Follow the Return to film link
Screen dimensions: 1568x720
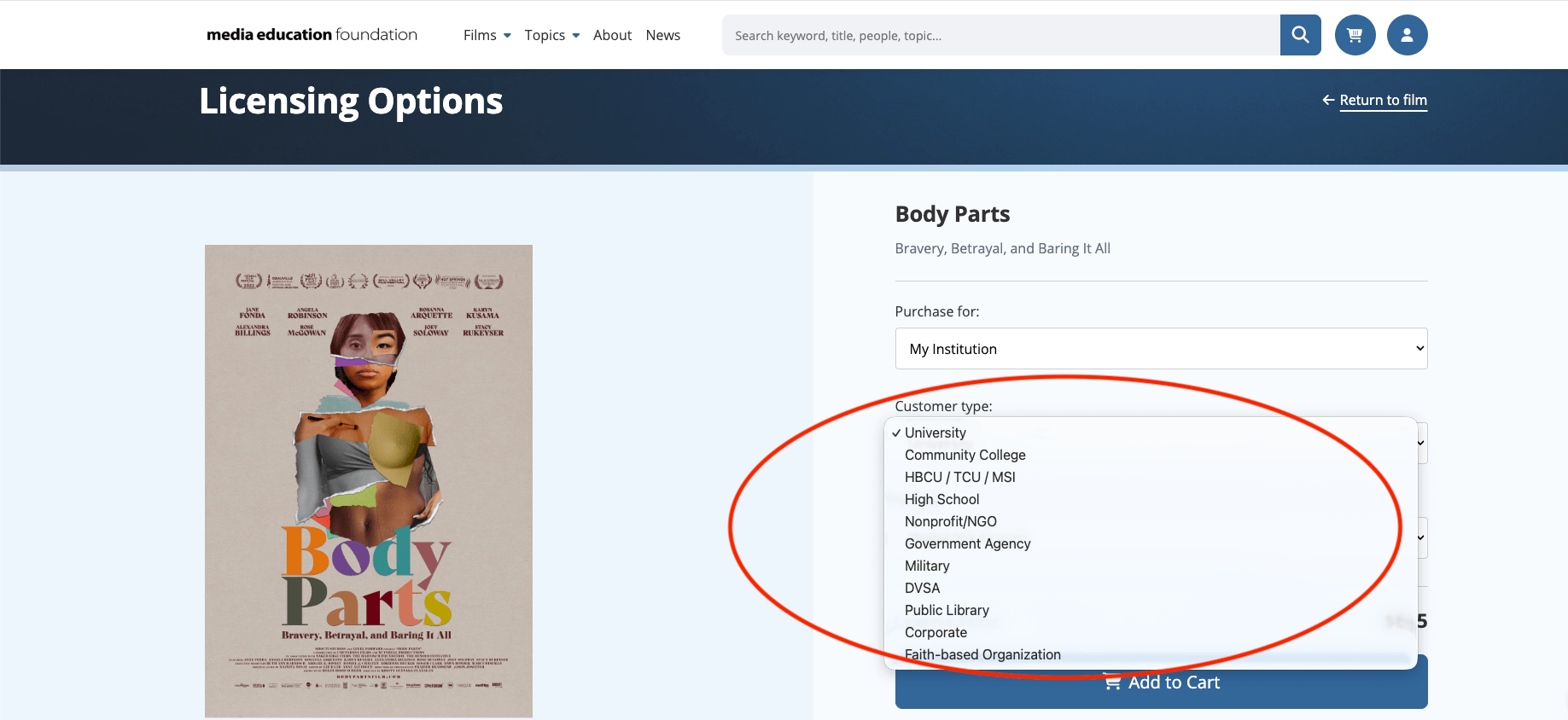(x=1383, y=100)
